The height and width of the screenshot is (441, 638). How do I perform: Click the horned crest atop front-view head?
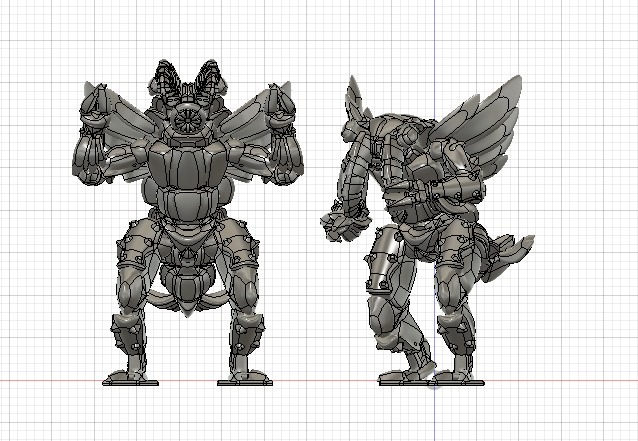tap(187, 80)
